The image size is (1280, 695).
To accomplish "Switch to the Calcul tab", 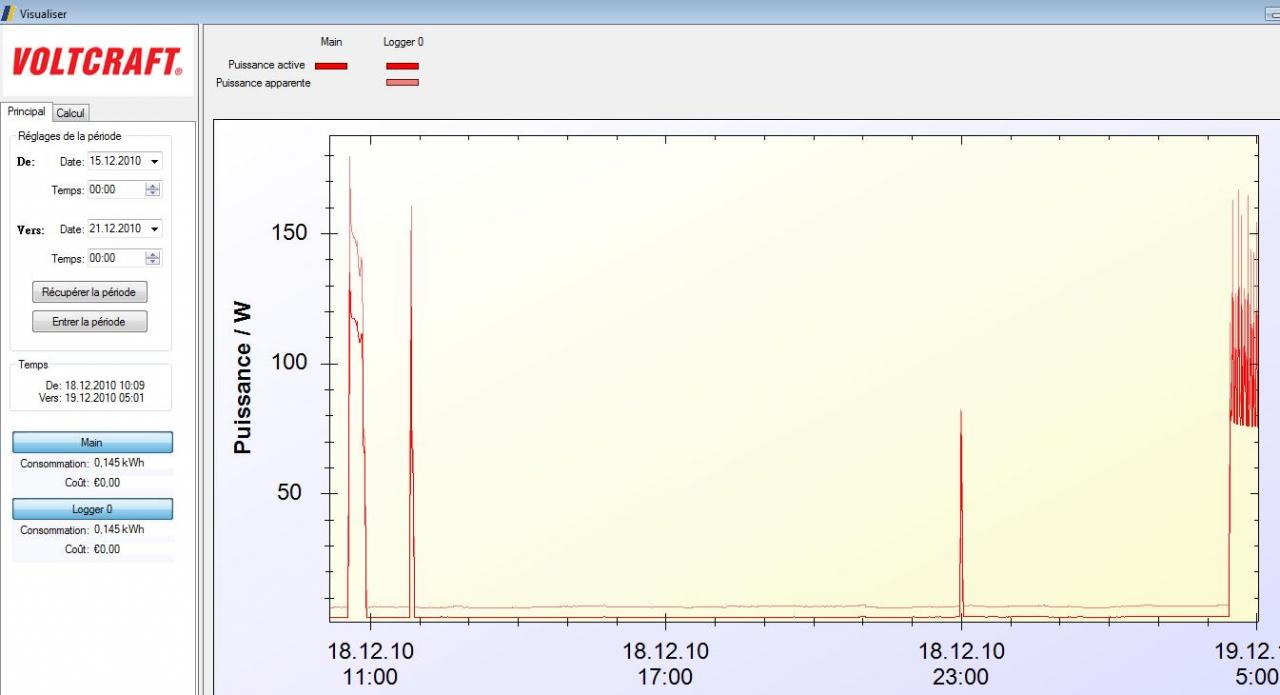I will (x=70, y=113).
